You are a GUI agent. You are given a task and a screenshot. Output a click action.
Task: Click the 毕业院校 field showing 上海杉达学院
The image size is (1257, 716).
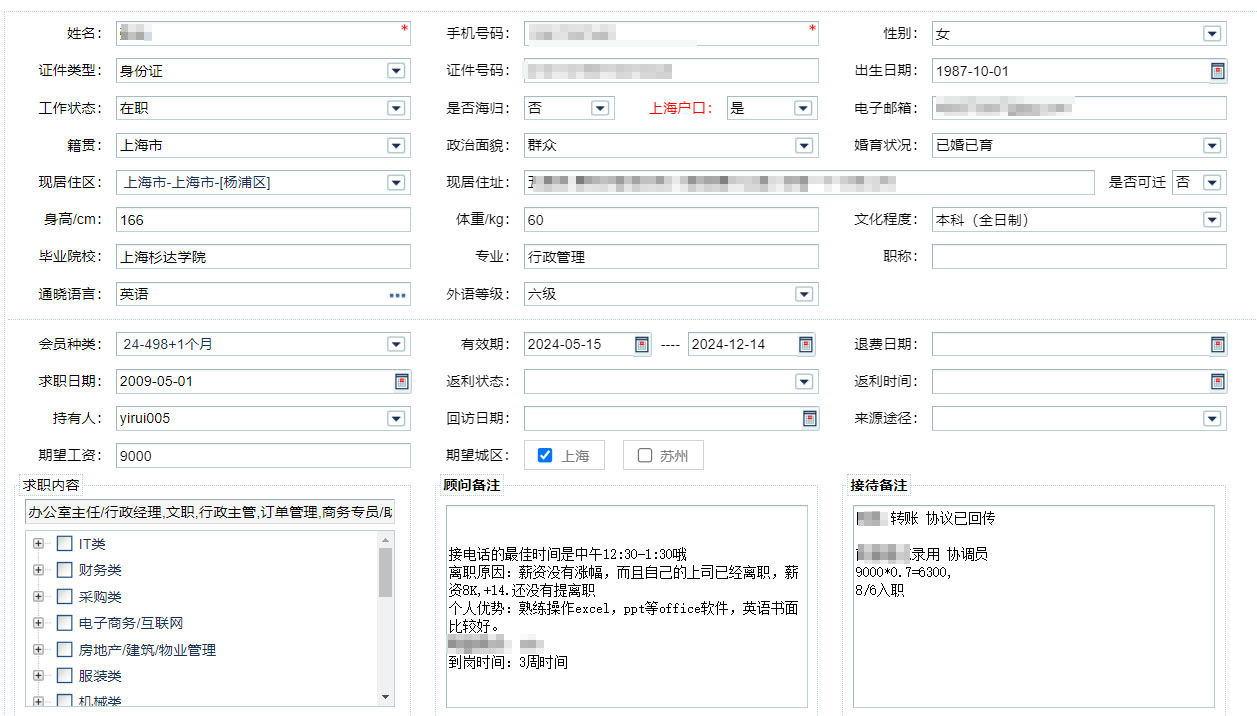263,257
